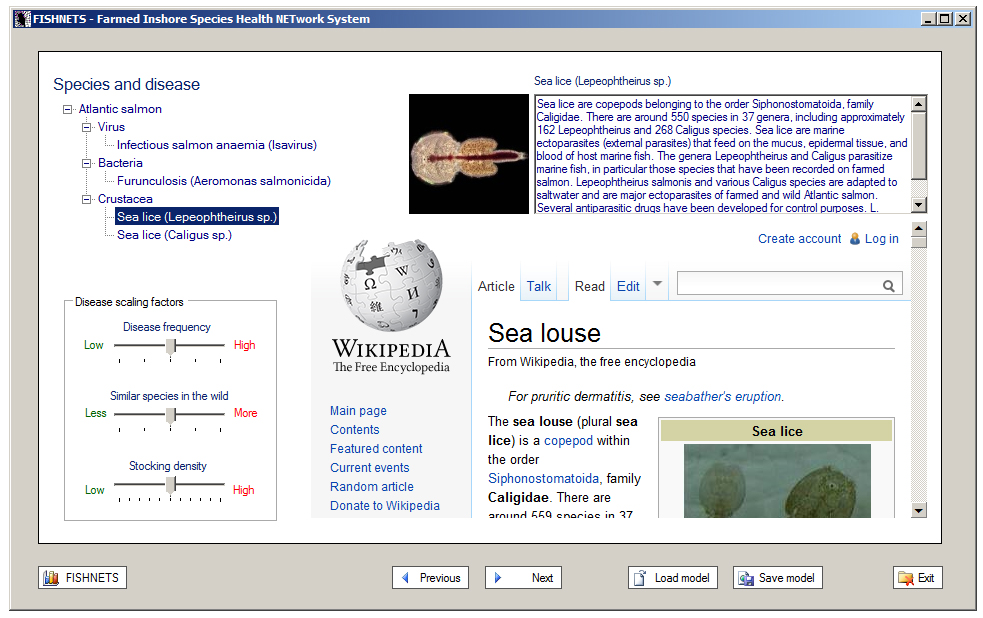Click the FISHNETS application title bar icon

click(x=23, y=19)
